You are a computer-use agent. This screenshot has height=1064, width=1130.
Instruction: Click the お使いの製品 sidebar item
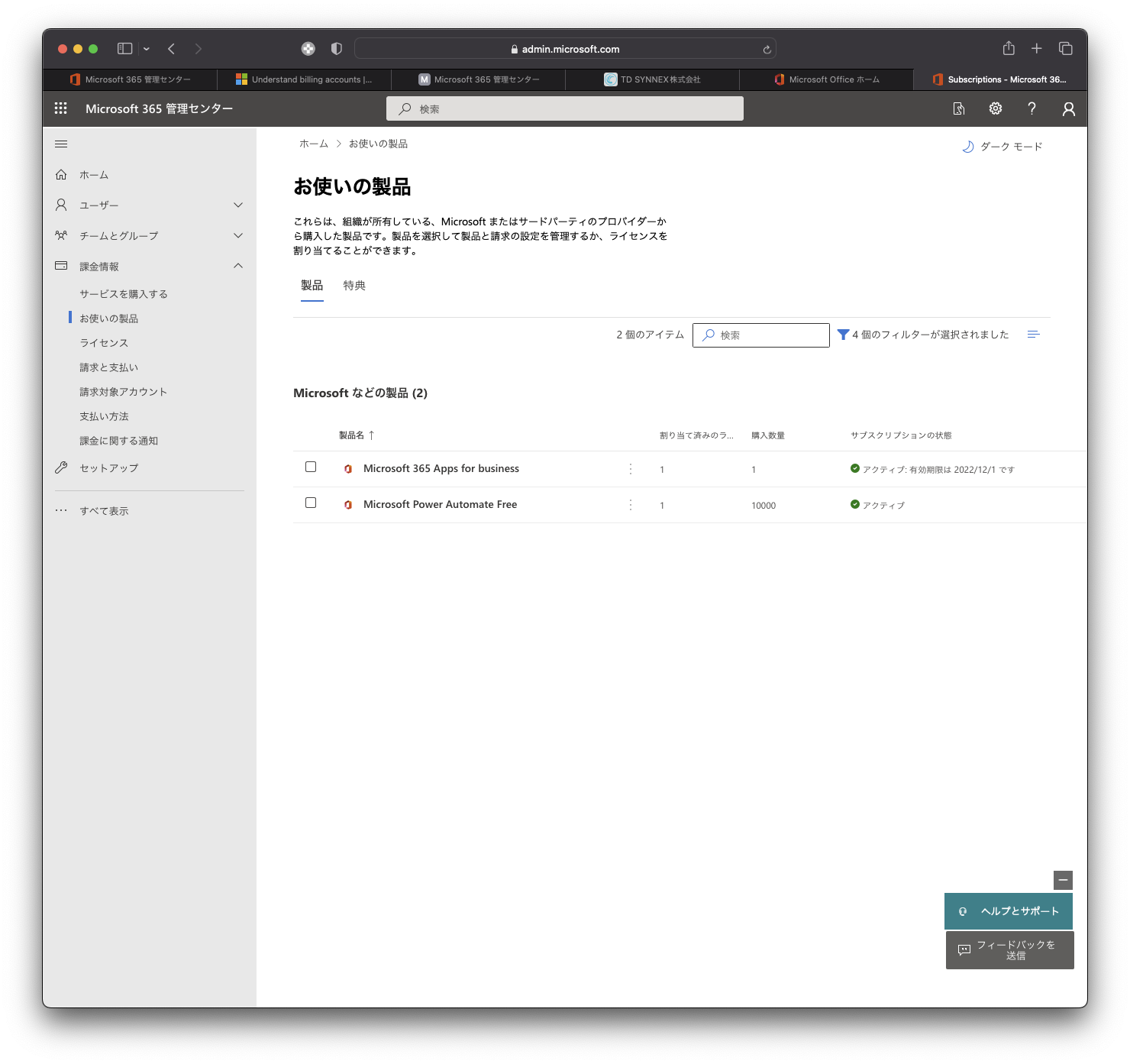[109, 319]
